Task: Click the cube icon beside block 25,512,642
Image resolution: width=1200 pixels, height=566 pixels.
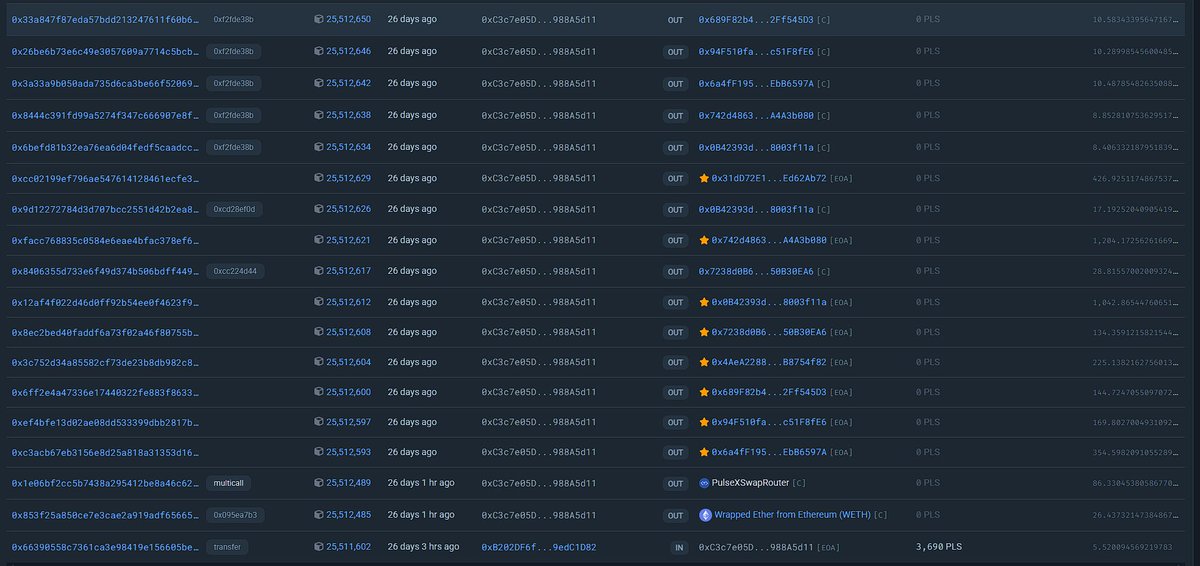Action: click(x=318, y=83)
